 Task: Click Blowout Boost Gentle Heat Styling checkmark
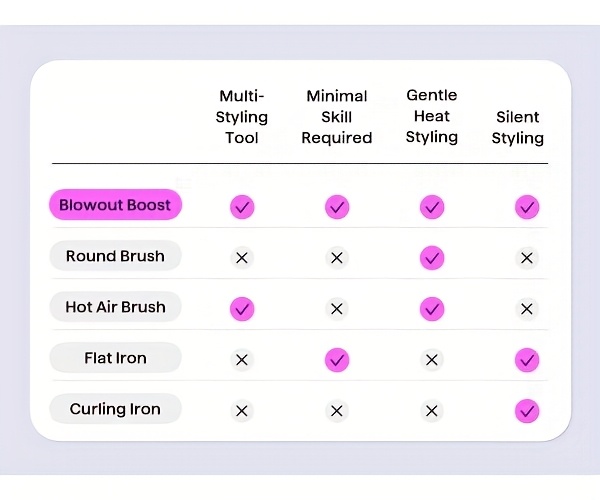(x=432, y=207)
